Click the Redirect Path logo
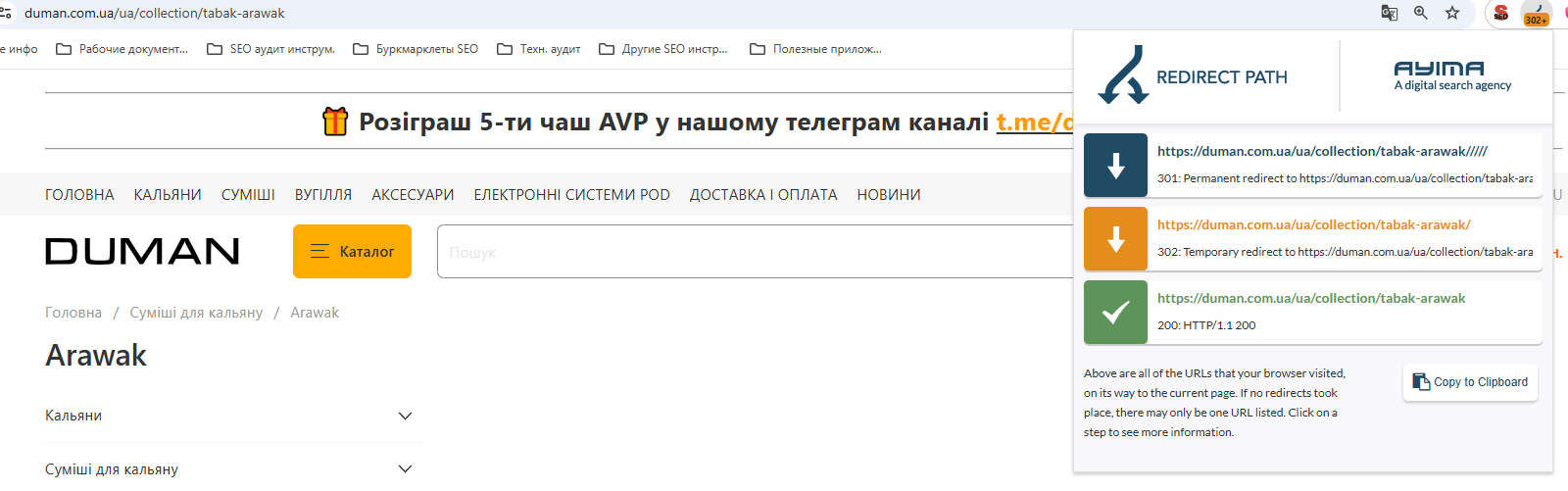This screenshot has height=491, width=1568. pyautogui.click(x=1193, y=75)
